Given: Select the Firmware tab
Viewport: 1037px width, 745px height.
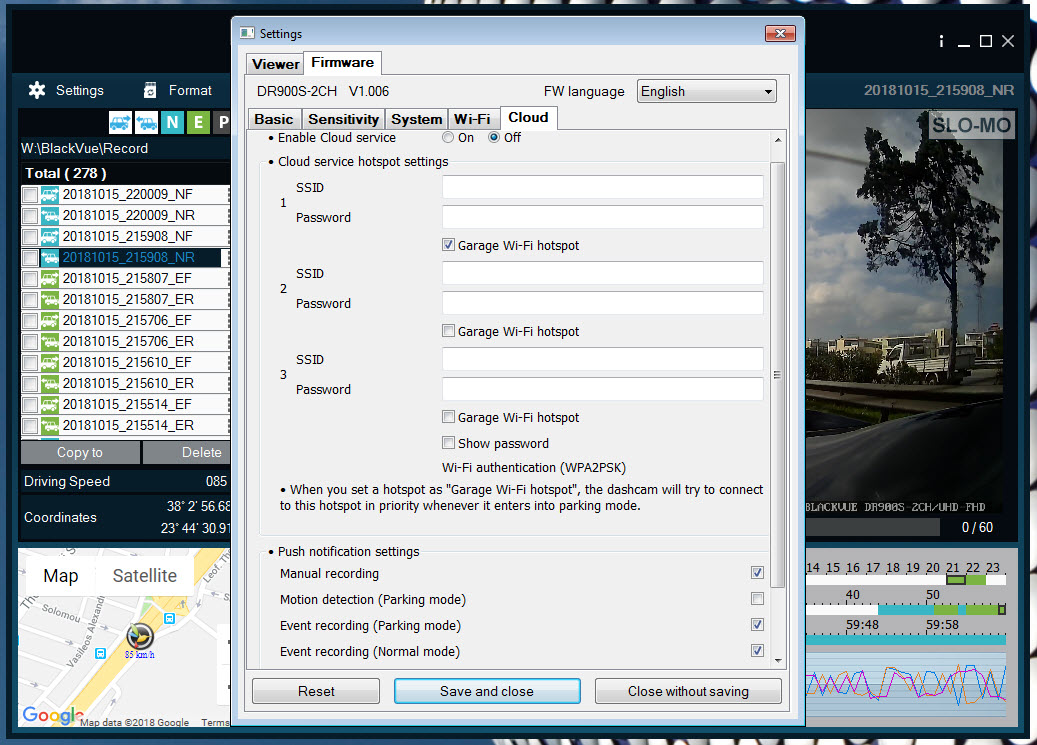Looking at the screenshot, I should point(343,63).
